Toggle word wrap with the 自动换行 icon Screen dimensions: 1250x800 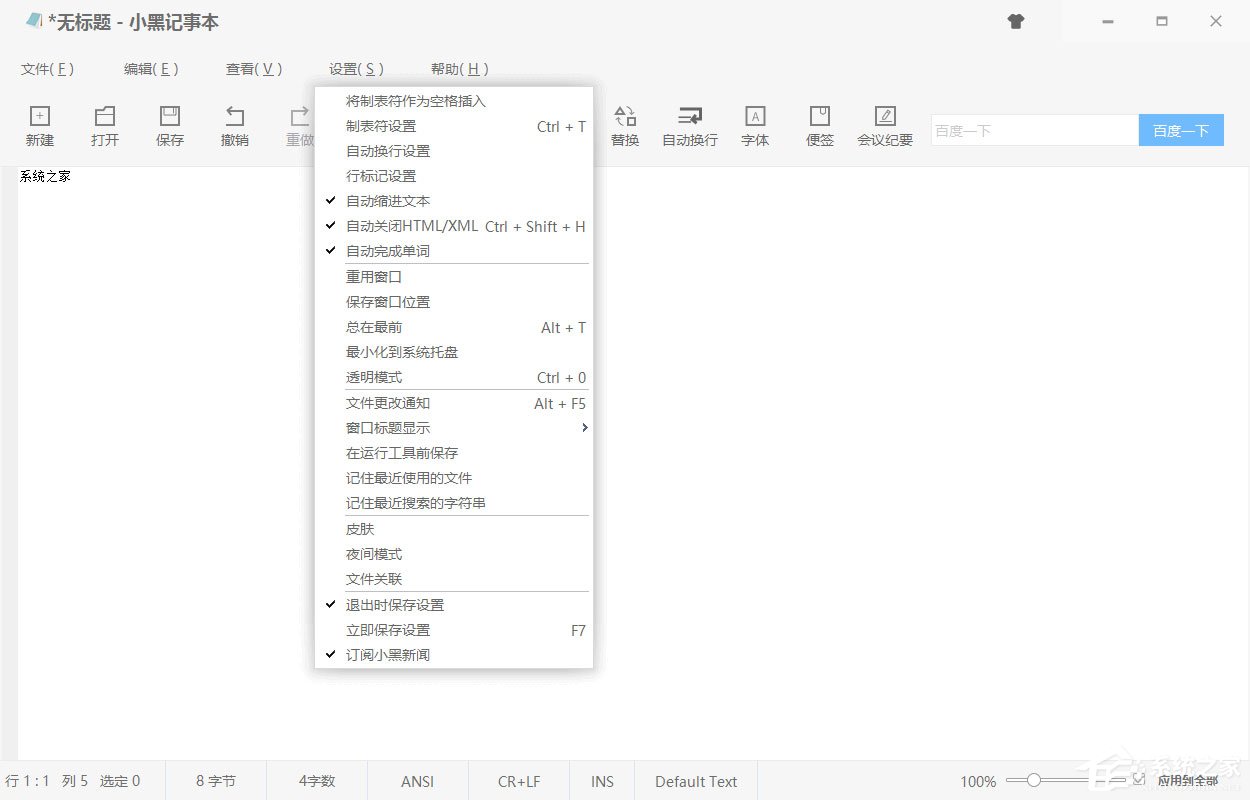689,125
